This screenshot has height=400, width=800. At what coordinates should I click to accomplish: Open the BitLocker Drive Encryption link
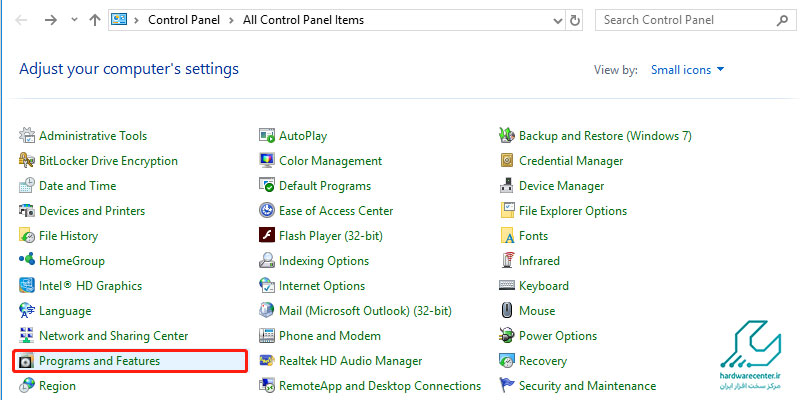click(108, 161)
